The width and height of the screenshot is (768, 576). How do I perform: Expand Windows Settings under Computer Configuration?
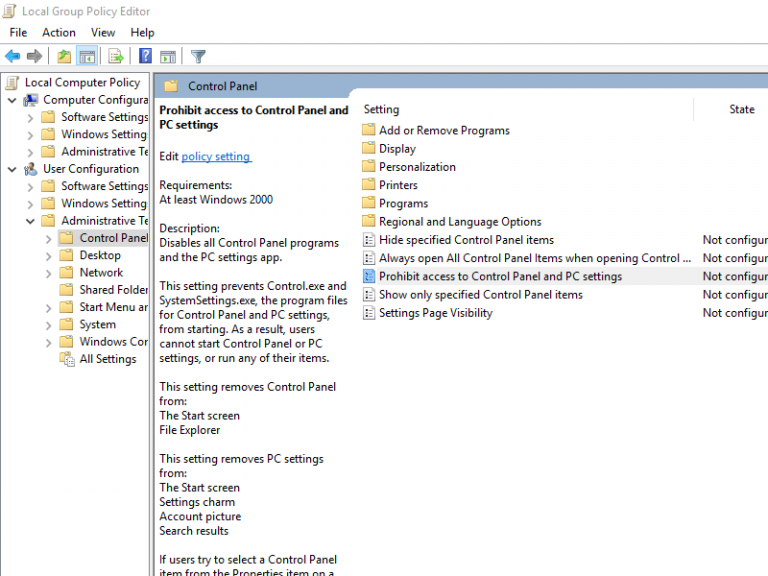(x=30, y=135)
